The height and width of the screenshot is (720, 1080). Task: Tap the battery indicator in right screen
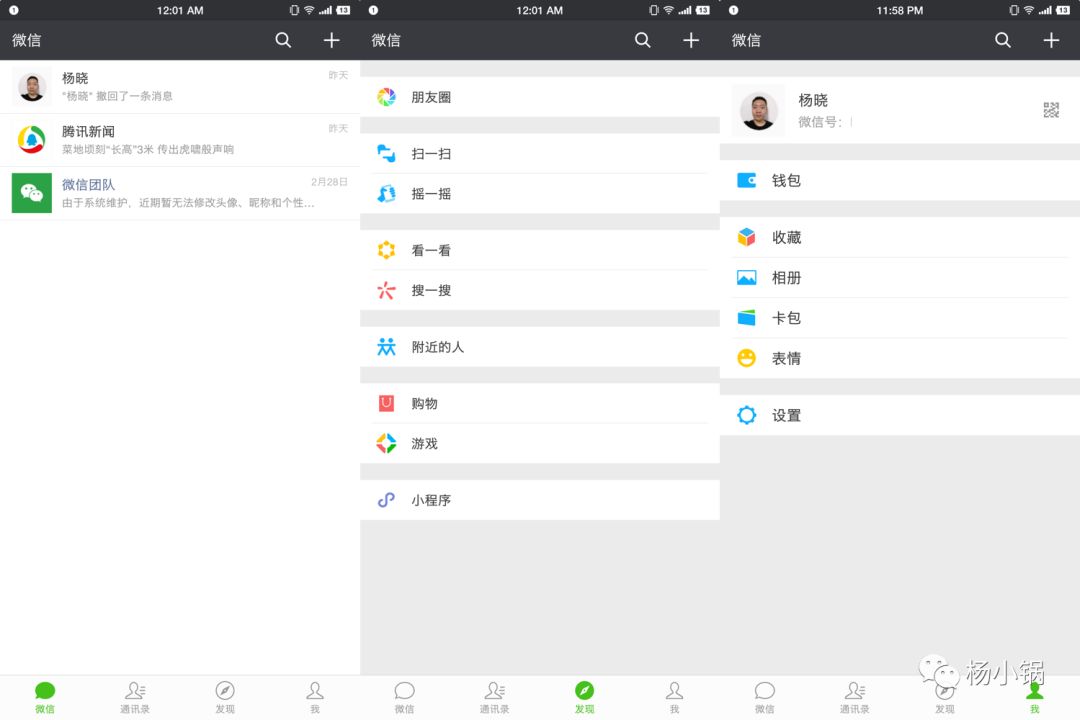tap(1063, 10)
